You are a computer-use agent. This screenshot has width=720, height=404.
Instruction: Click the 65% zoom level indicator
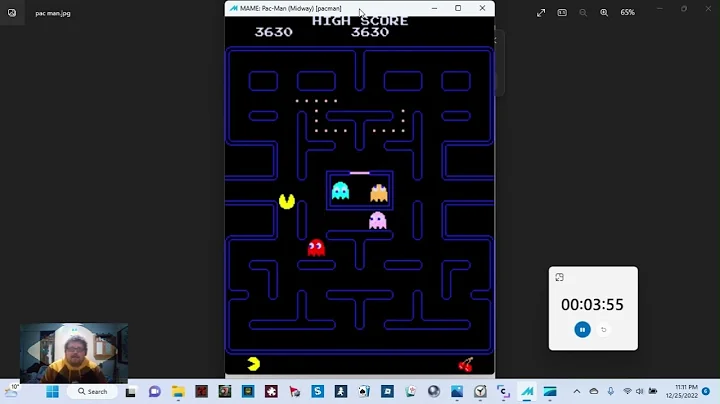628,12
